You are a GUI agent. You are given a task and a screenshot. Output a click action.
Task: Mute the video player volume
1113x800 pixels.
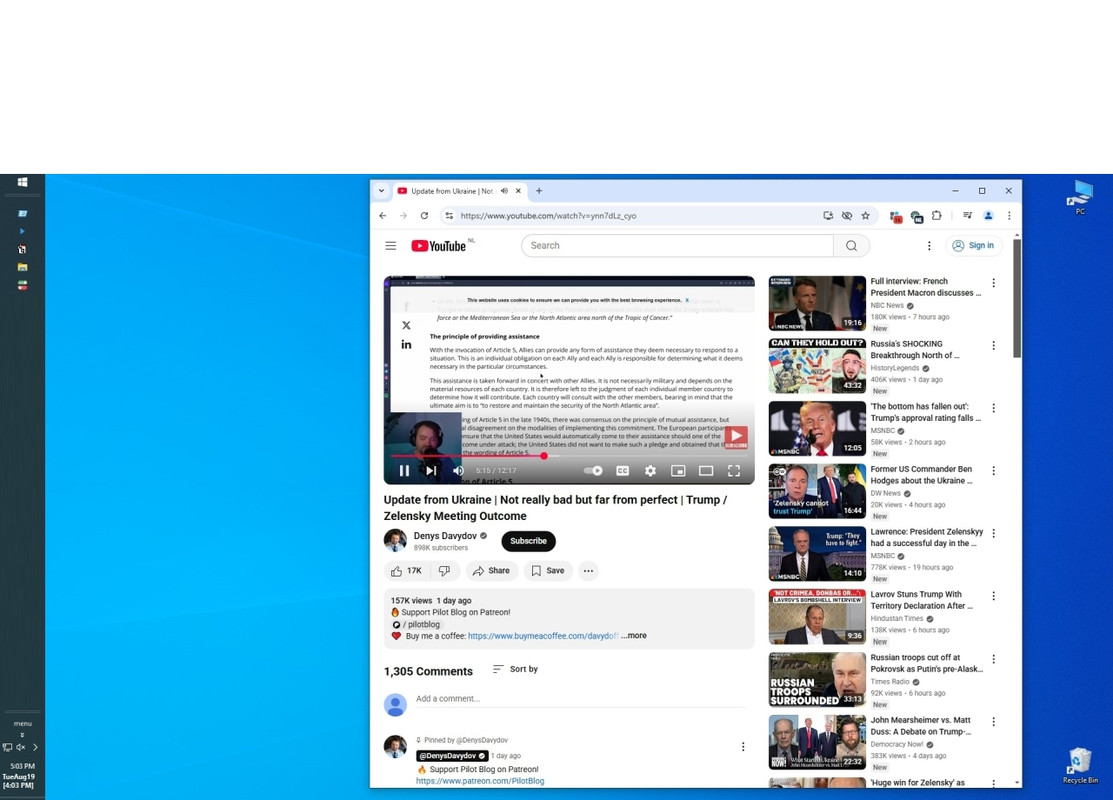click(459, 471)
